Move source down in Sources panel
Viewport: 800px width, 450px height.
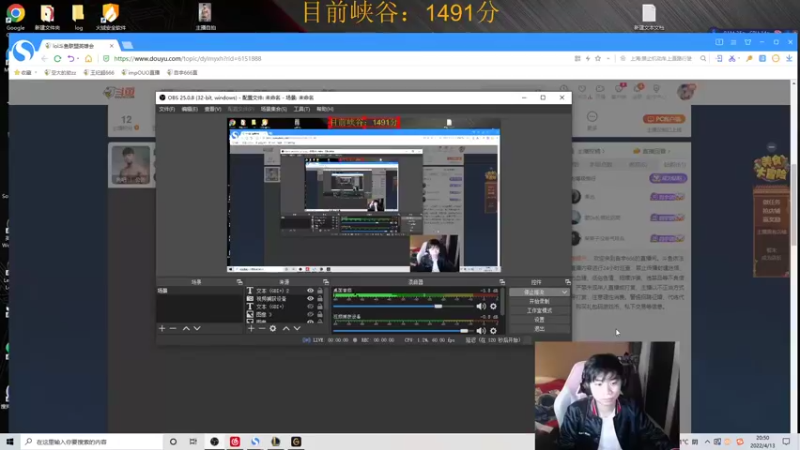point(297,329)
